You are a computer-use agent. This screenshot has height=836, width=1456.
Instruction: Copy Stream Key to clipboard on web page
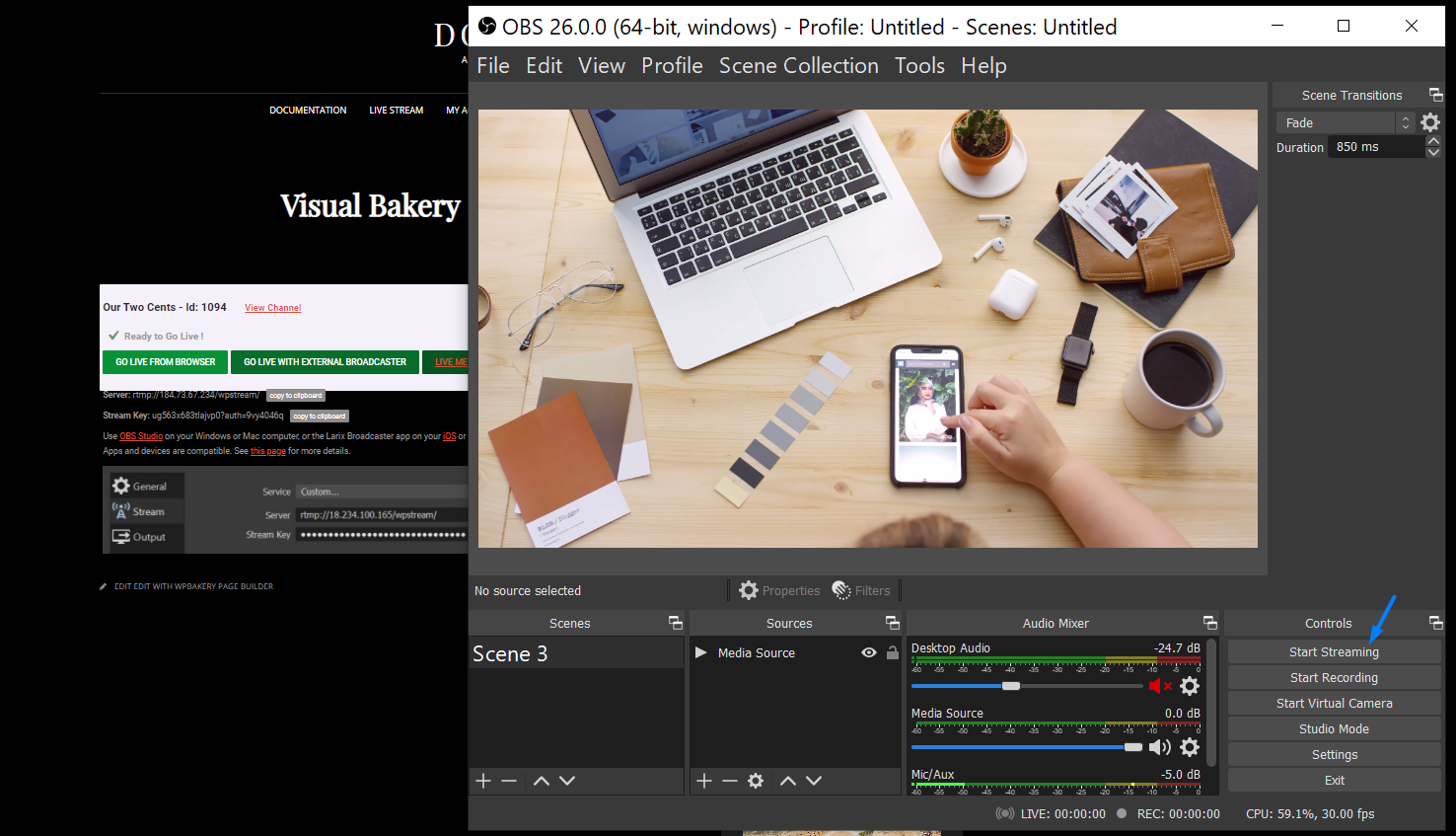[320, 417]
